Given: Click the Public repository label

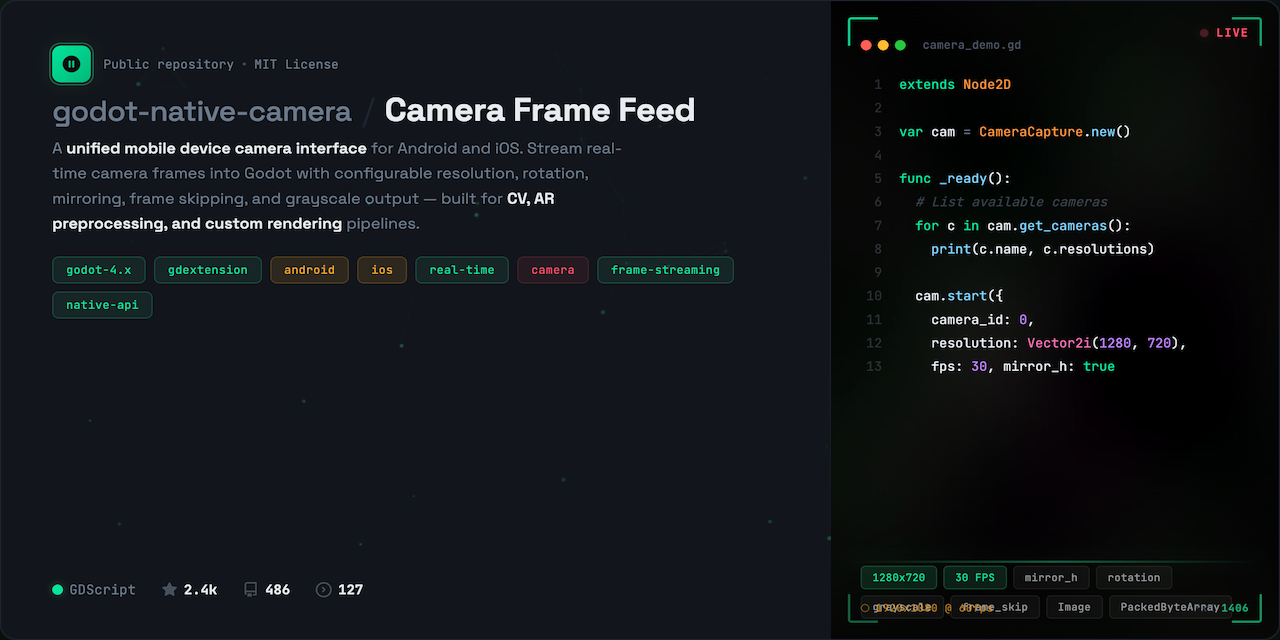Looking at the screenshot, I should tap(168, 64).
